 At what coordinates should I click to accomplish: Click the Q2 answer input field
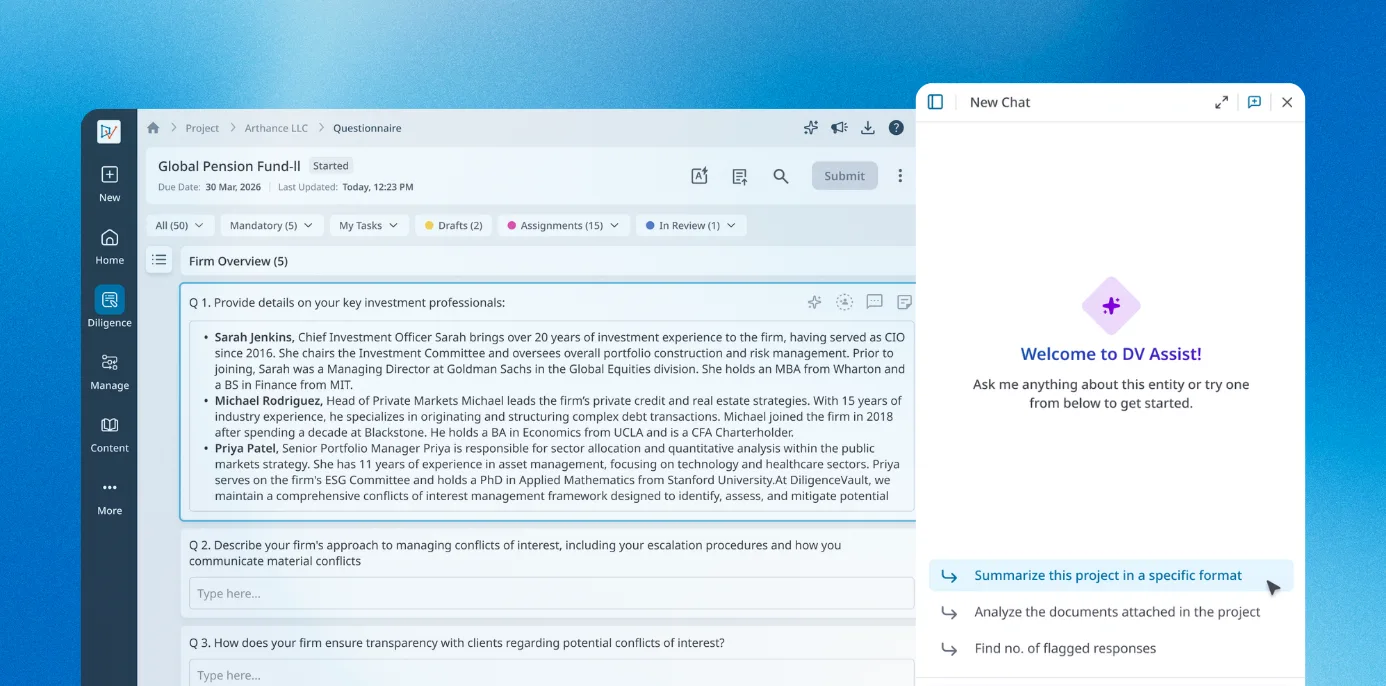tap(551, 593)
